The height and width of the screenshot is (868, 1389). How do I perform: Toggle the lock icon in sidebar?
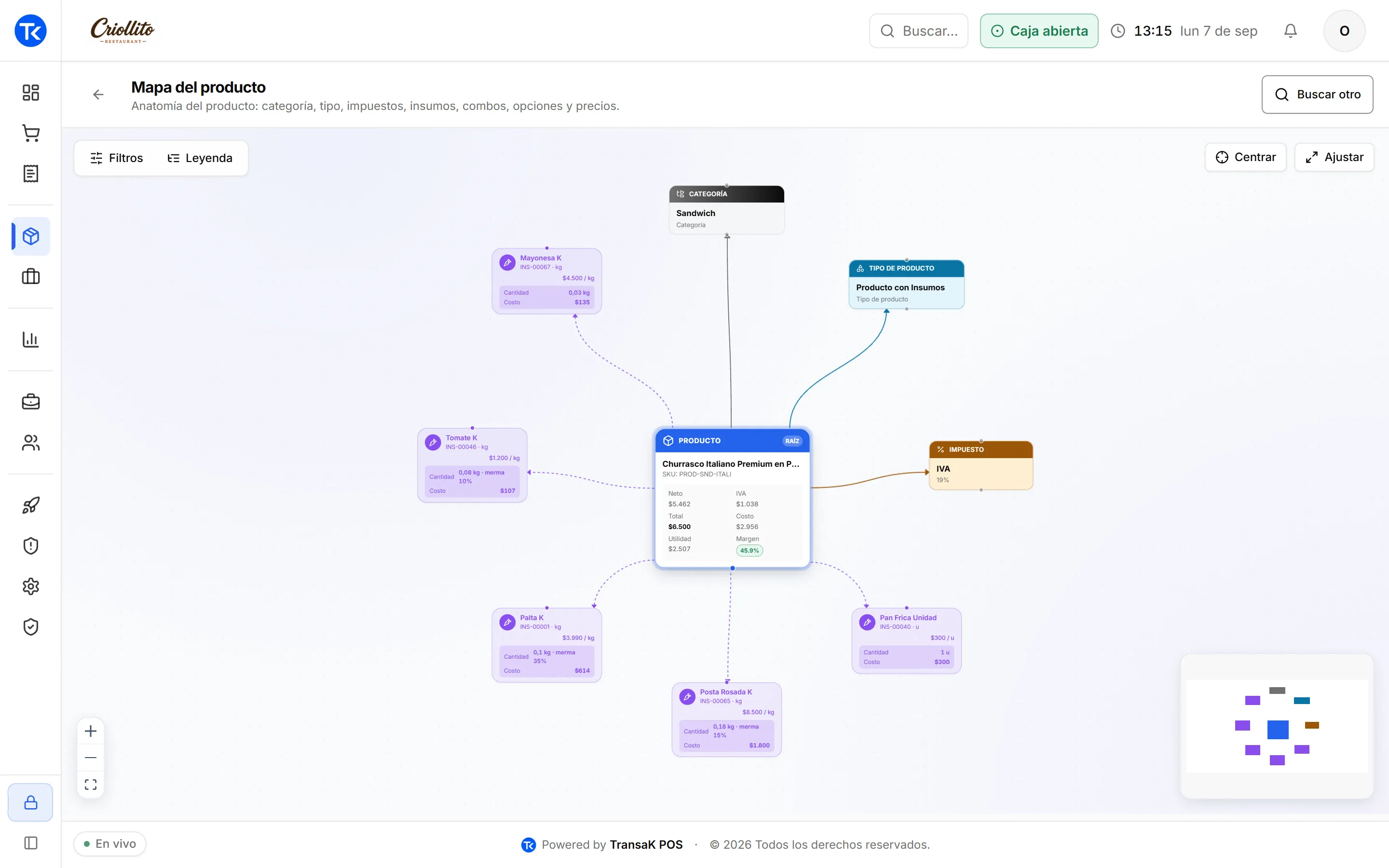pyautogui.click(x=30, y=802)
